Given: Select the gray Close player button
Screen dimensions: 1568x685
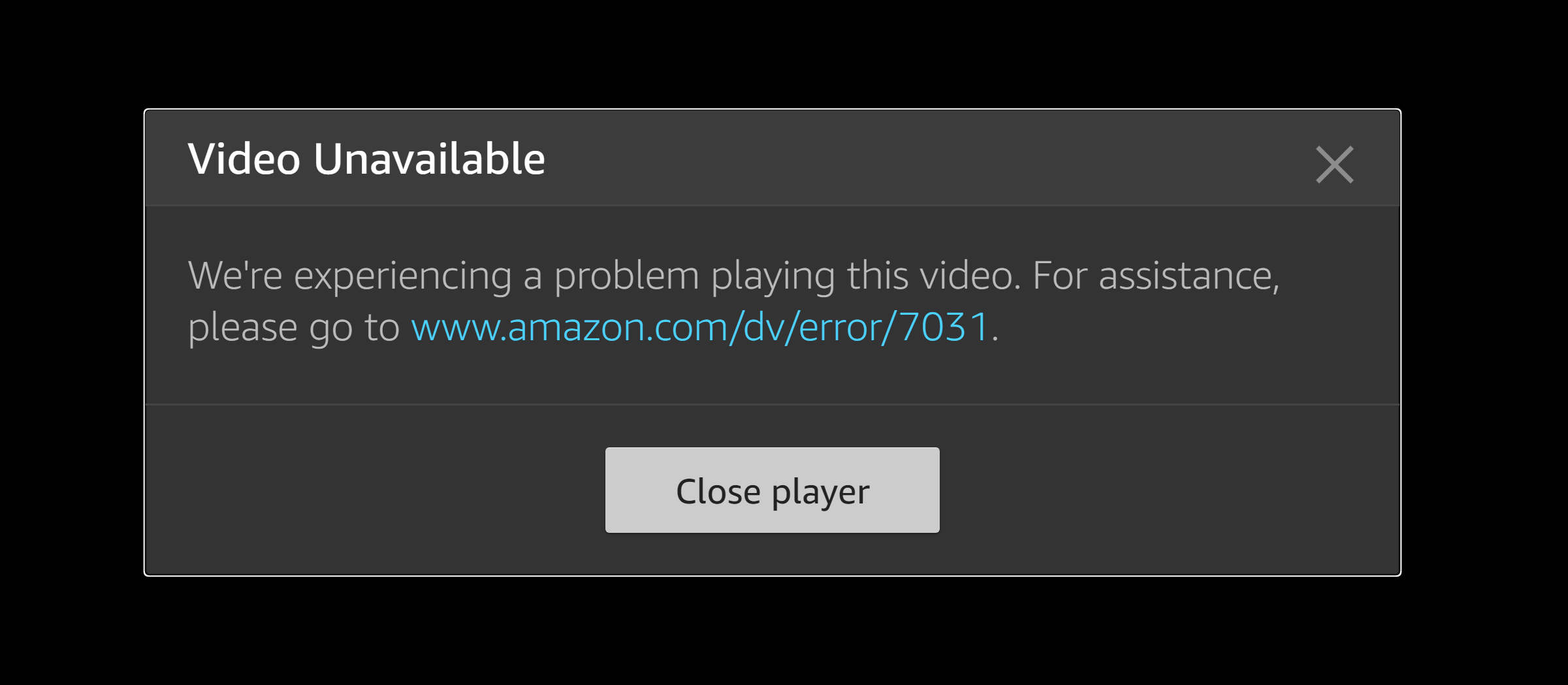Looking at the screenshot, I should (x=772, y=490).
